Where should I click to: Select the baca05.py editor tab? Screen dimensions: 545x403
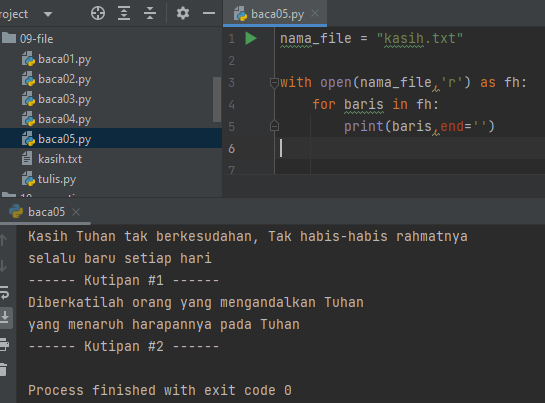point(275,14)
